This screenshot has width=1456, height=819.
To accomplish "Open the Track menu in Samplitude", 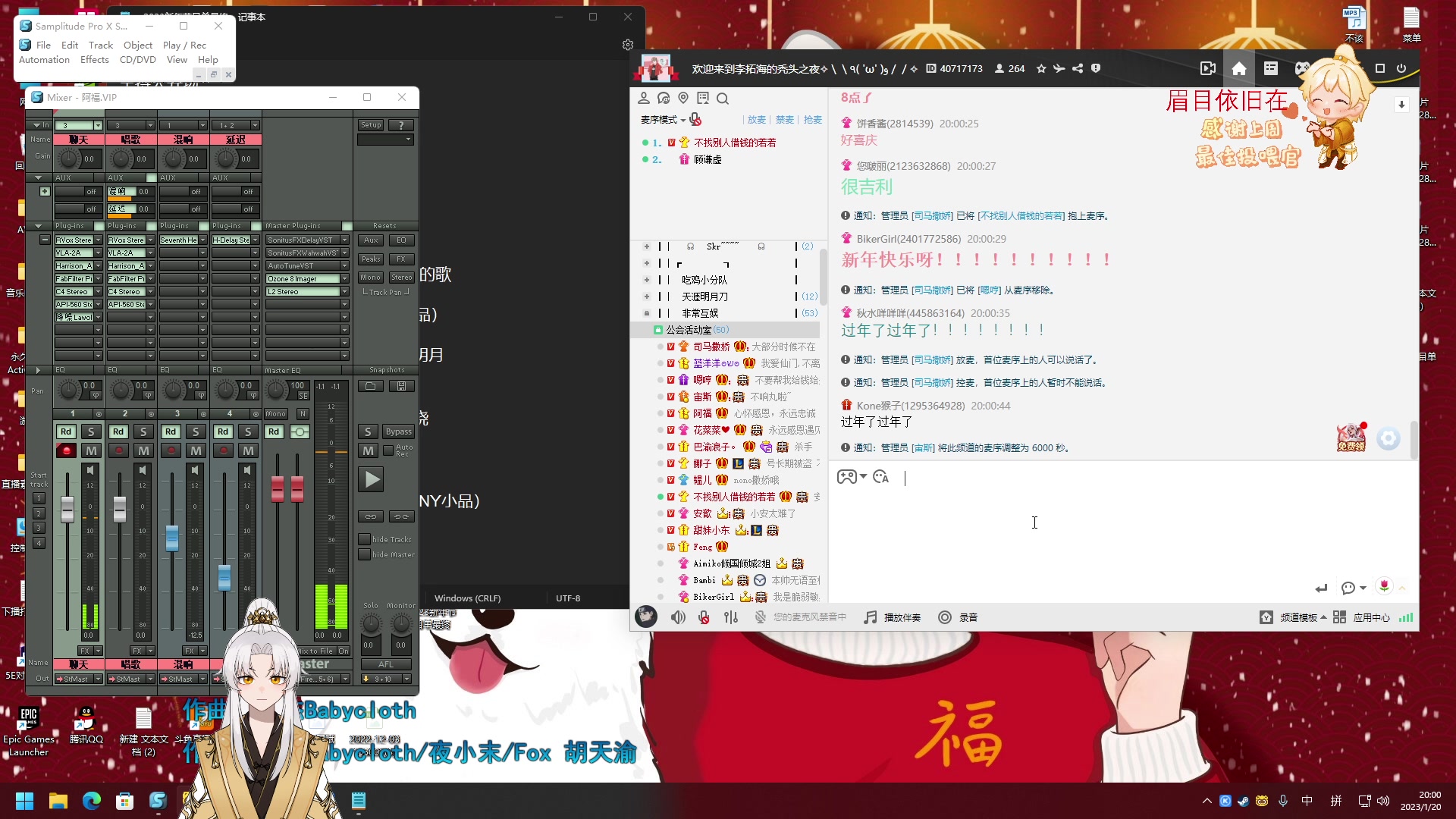I will pos(100,45).
